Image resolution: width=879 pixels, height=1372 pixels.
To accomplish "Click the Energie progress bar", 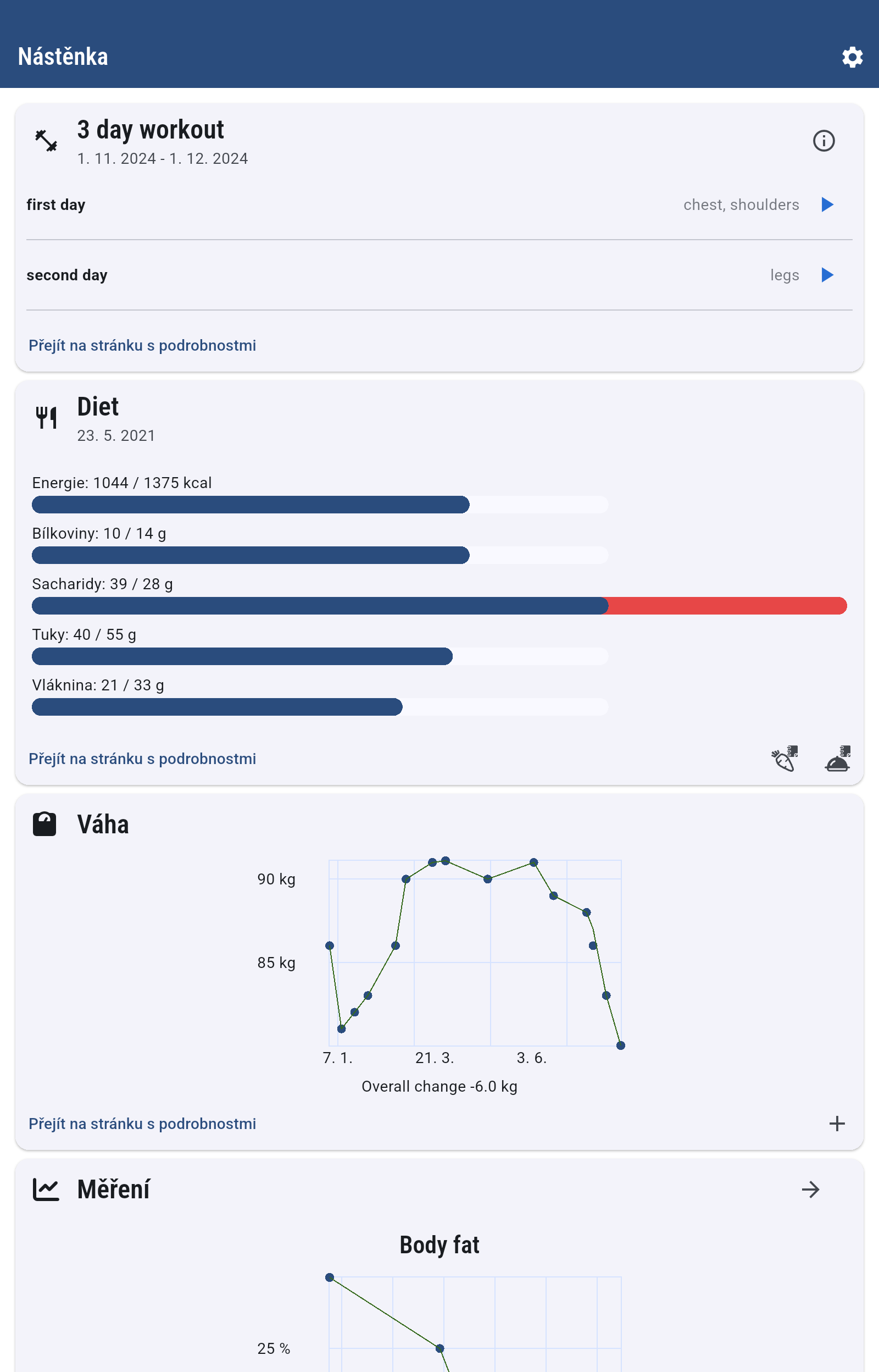I will tap(320, 505).
